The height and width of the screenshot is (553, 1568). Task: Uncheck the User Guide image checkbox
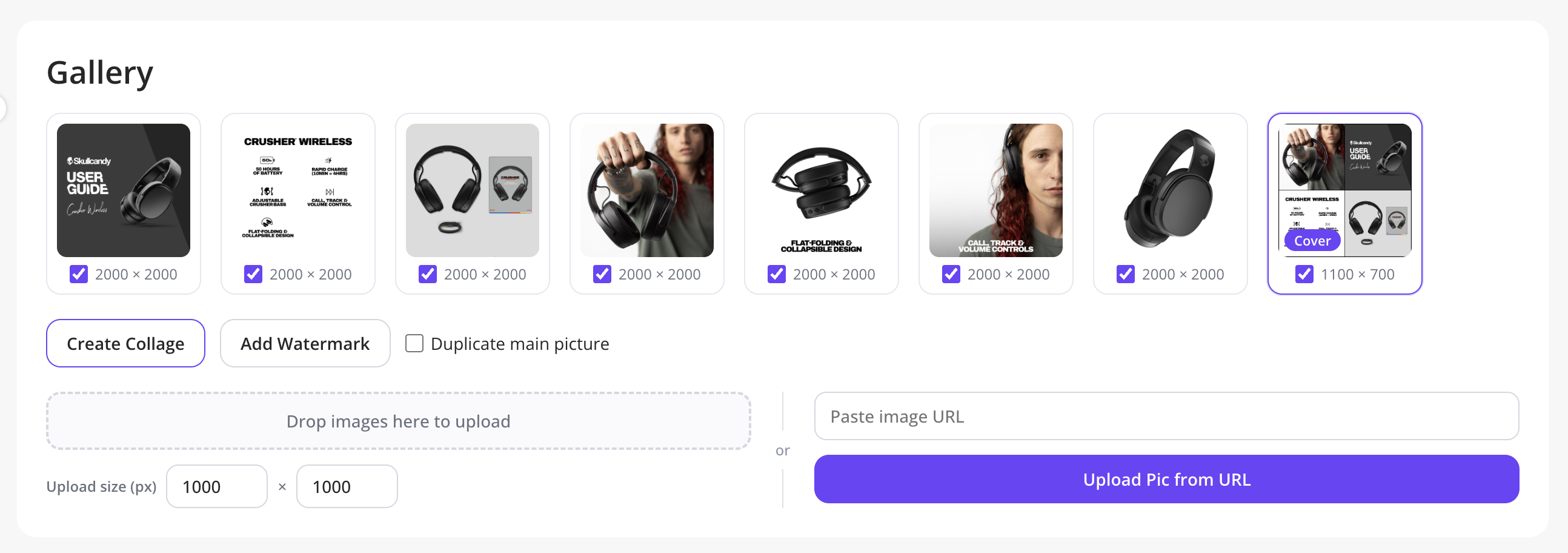tap(79, 274)
